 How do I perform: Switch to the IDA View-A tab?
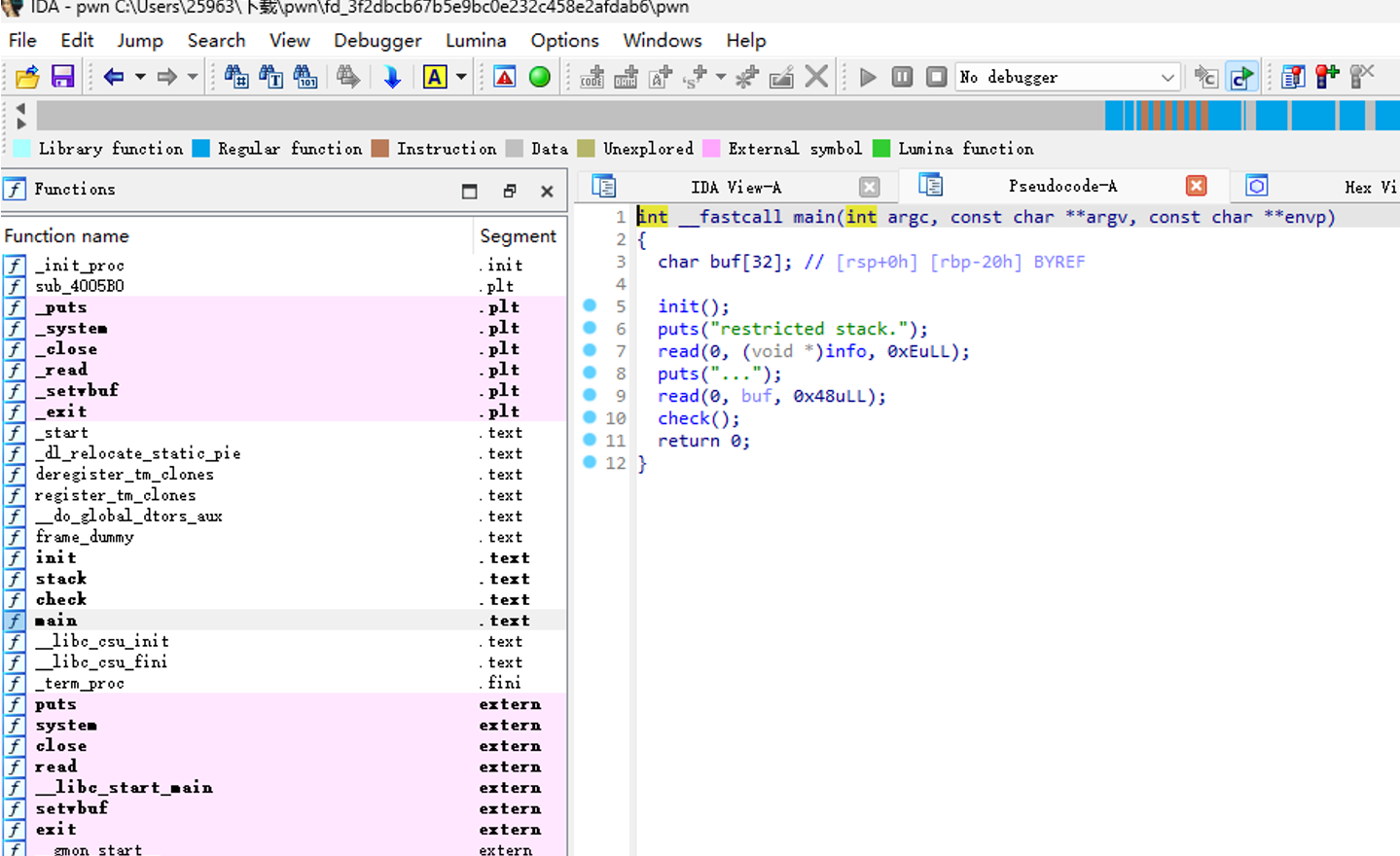[x=736, y=187]
